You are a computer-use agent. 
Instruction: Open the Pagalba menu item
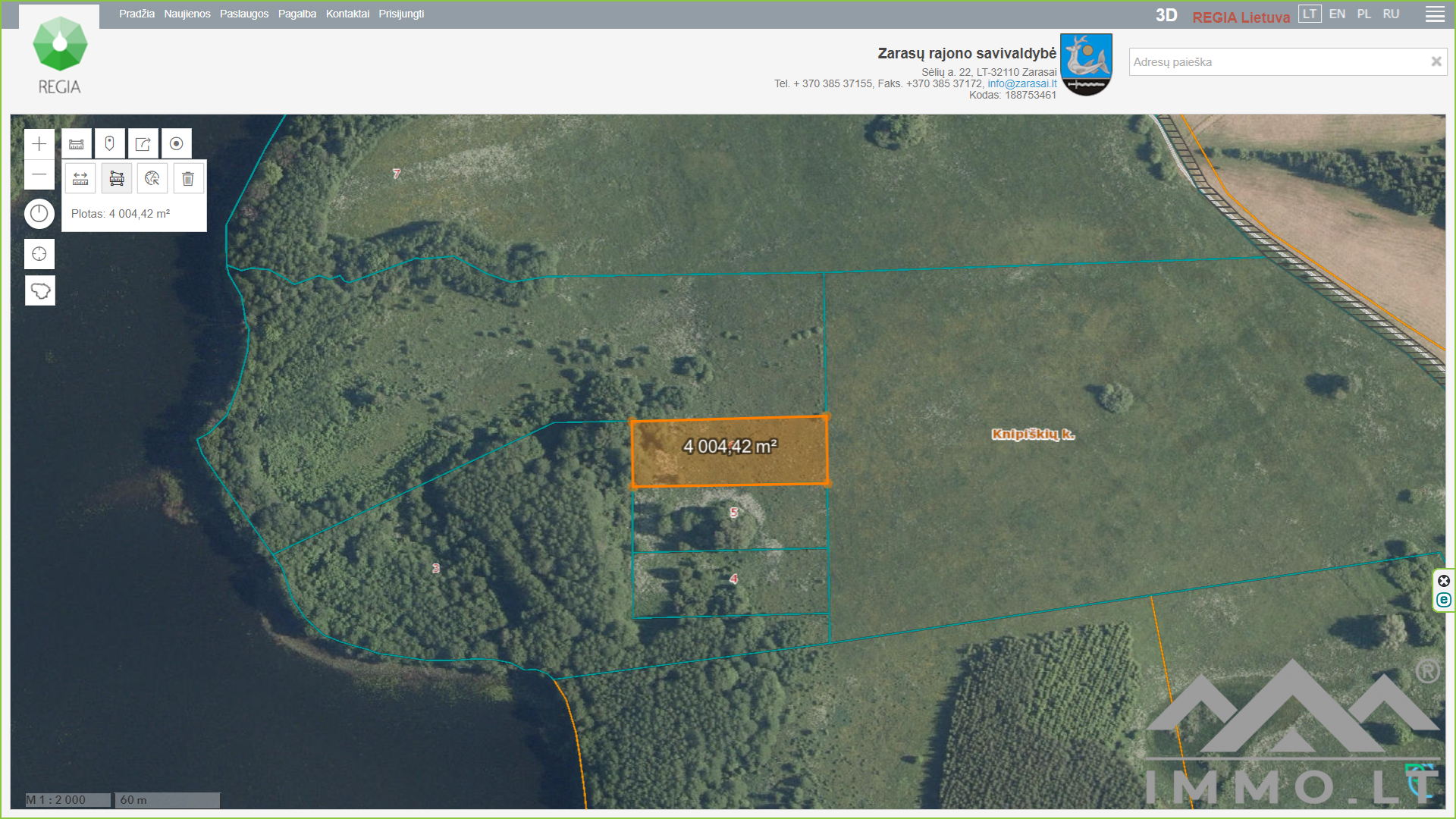(x=297, y=14)
